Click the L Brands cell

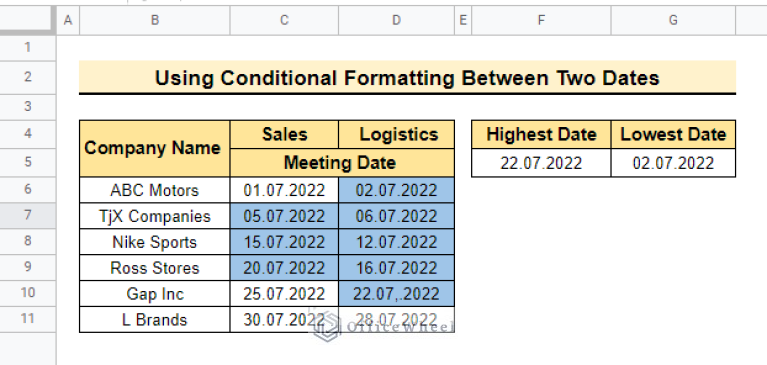(x=155, y=319)
